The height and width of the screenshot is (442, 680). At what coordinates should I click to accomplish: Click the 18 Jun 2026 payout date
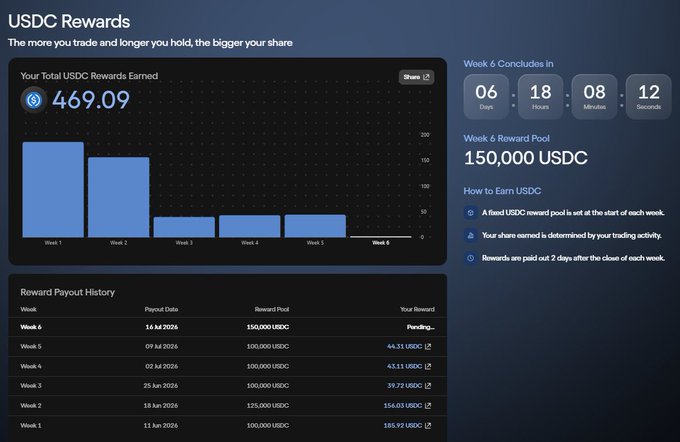coord(161,406)
